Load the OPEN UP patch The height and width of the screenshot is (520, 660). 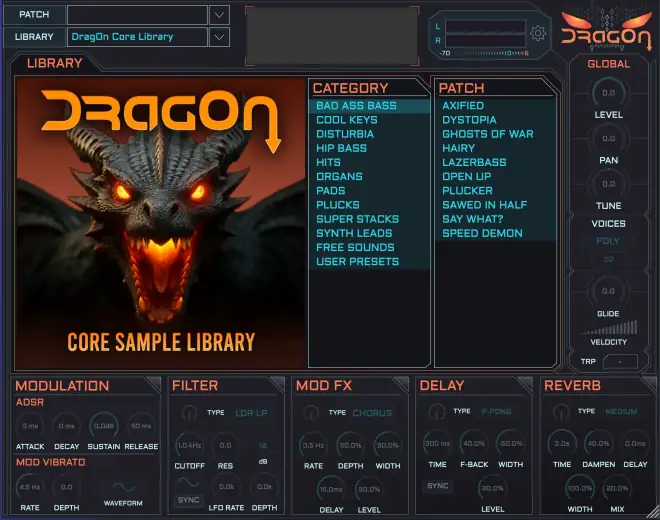[x=495, y=176]
